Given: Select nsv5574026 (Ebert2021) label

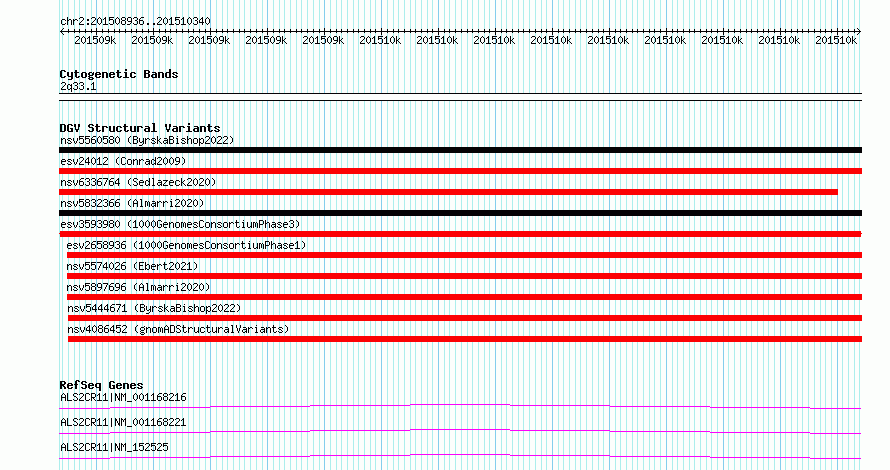Looking at the screenshot, I should tap(132, 266).
